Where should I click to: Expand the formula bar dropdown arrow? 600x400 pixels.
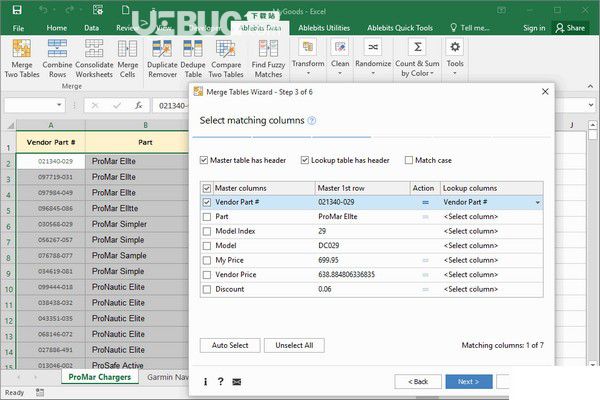click(591, 105)
